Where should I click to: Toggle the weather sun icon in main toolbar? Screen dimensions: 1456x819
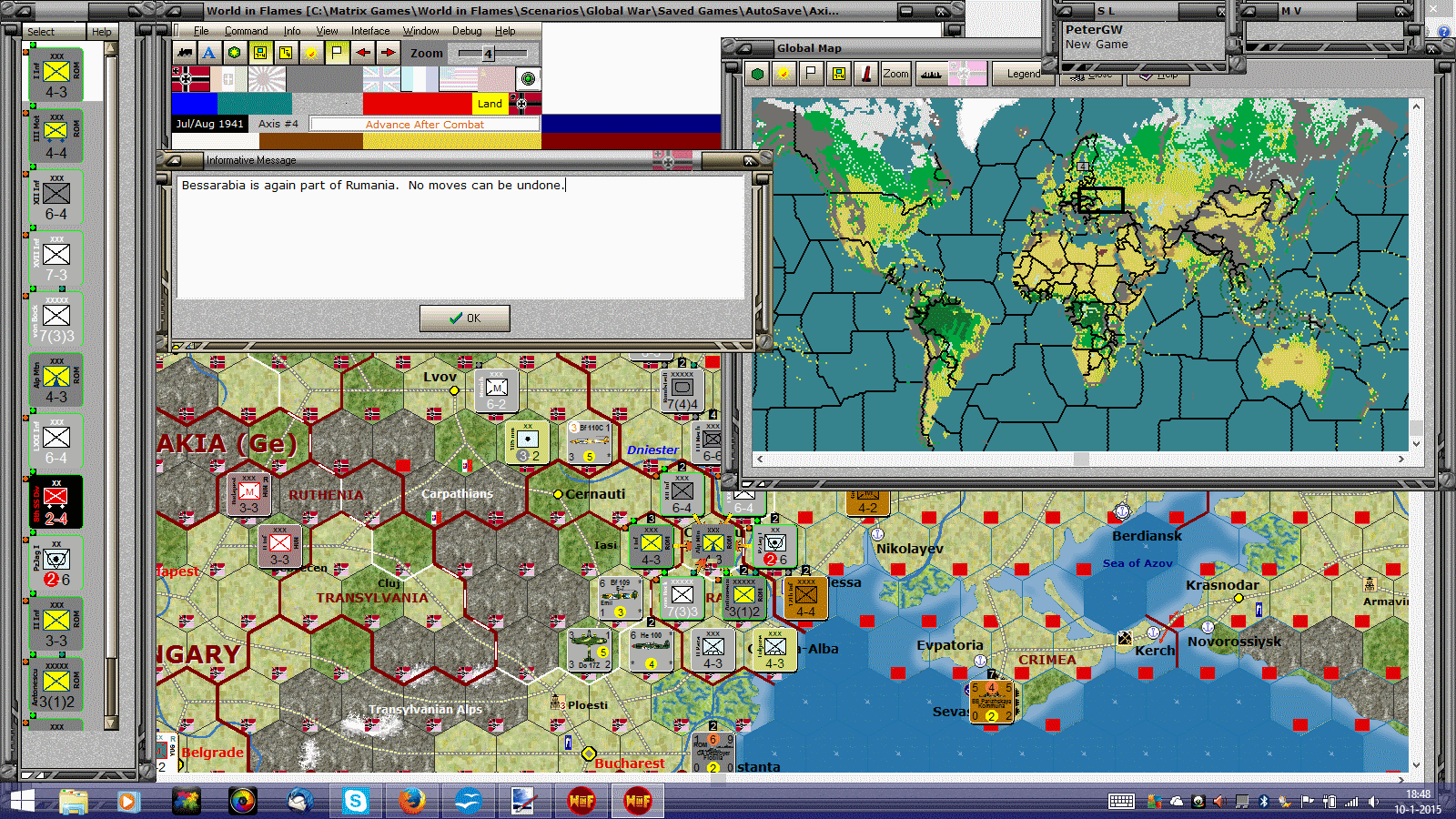[x=311, y=53]
